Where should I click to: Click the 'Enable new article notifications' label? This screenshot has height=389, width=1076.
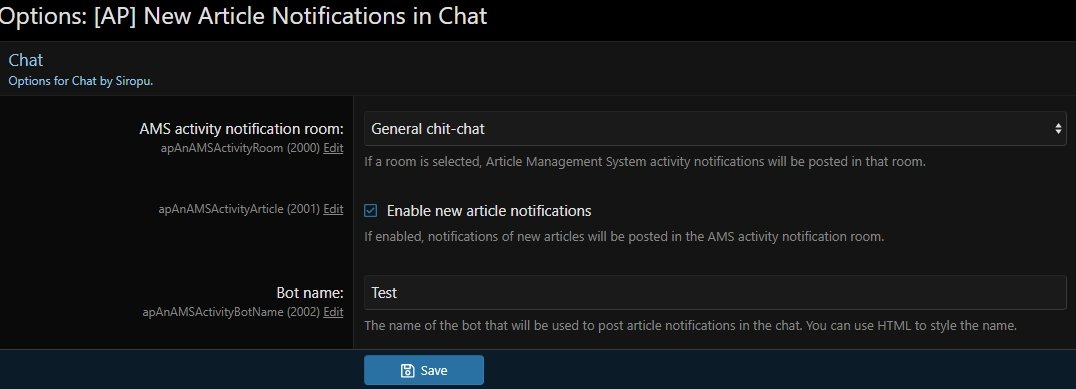pos(489,211)
